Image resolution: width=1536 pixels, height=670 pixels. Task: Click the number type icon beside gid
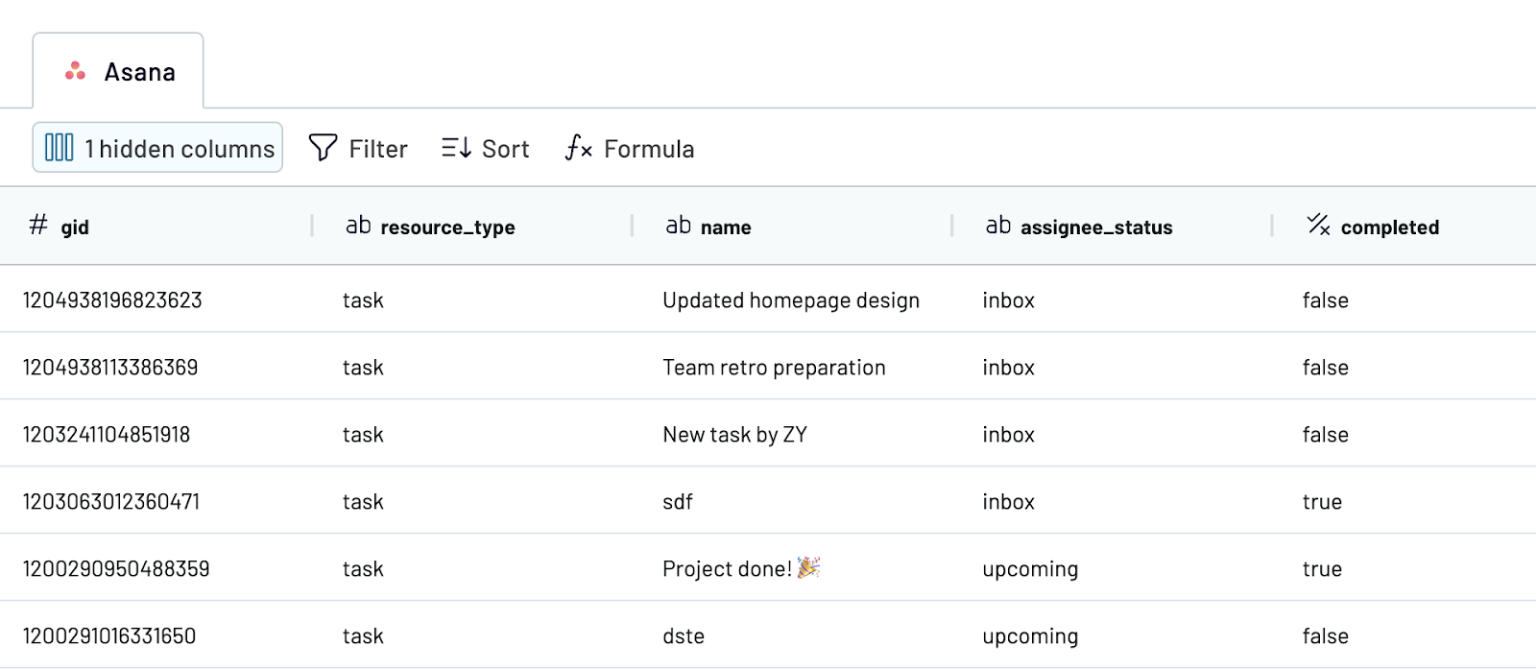click(37, 226)
